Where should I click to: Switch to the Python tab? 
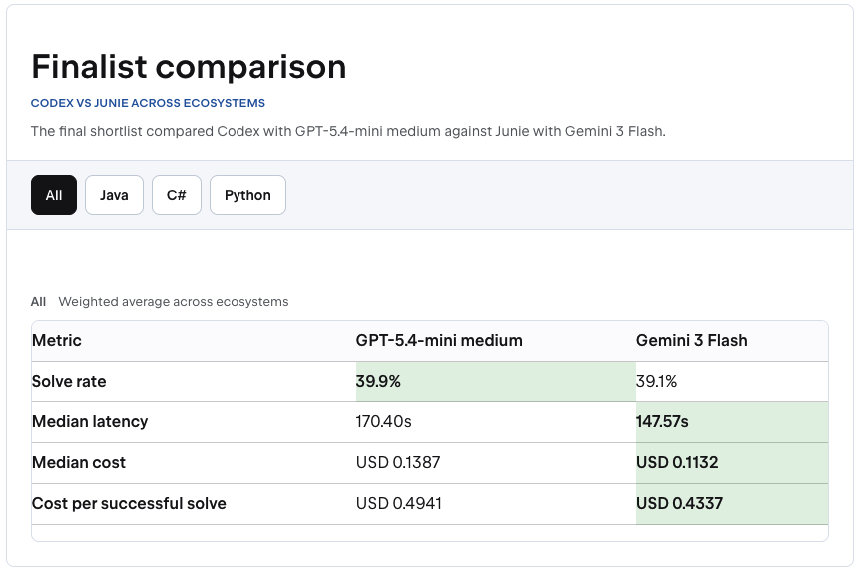click(248, 195)
